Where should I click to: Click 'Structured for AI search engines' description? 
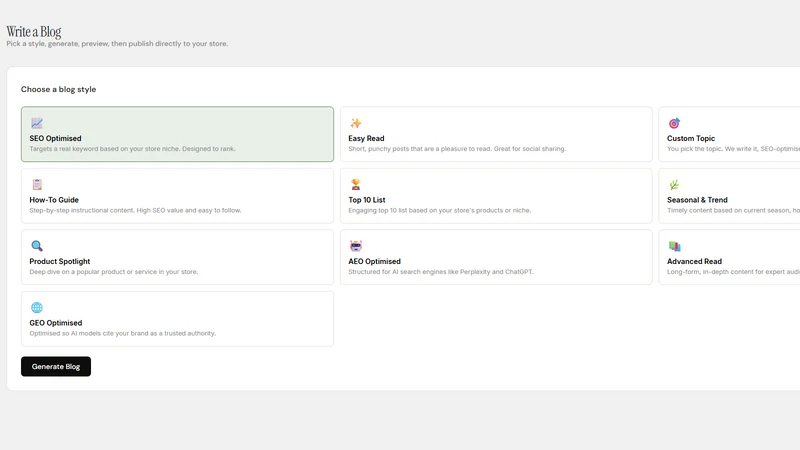[x=441, y=272]
